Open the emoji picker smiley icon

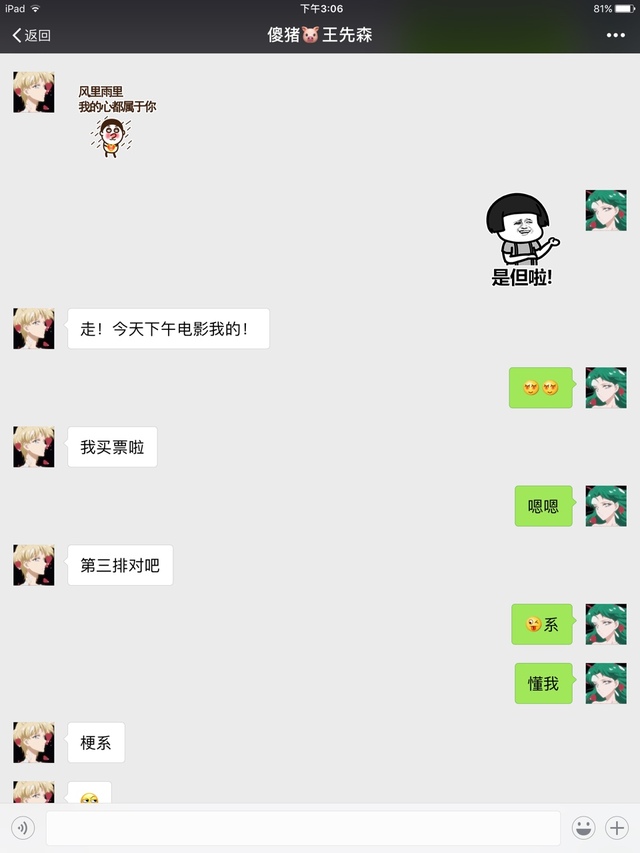click(583, 828)
